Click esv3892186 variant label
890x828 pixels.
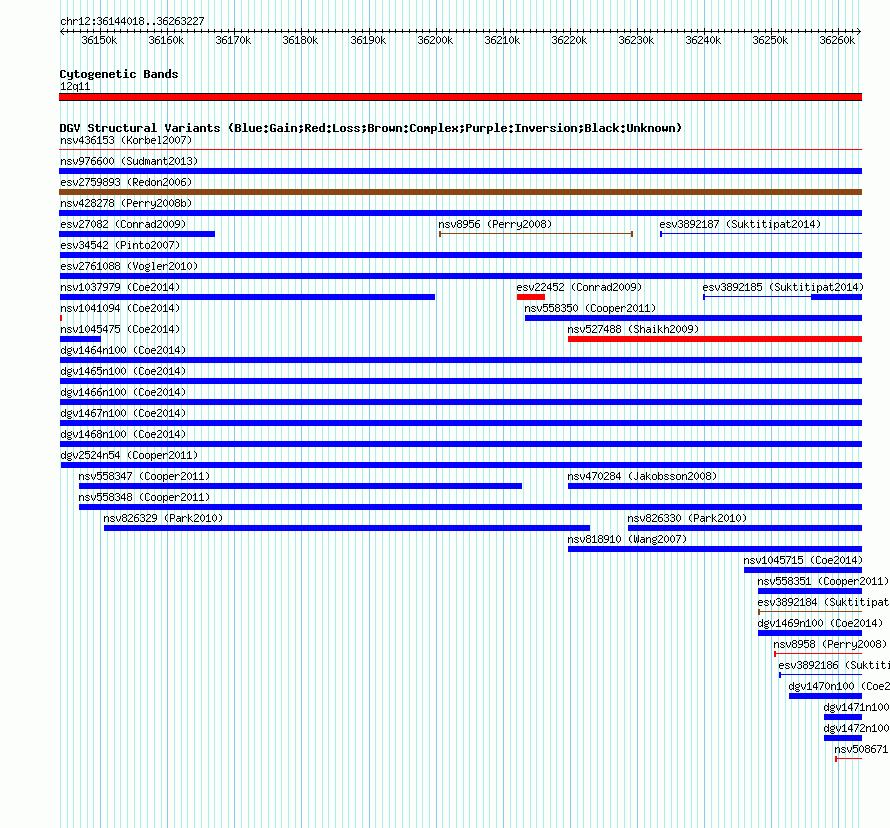click(834, 665)
